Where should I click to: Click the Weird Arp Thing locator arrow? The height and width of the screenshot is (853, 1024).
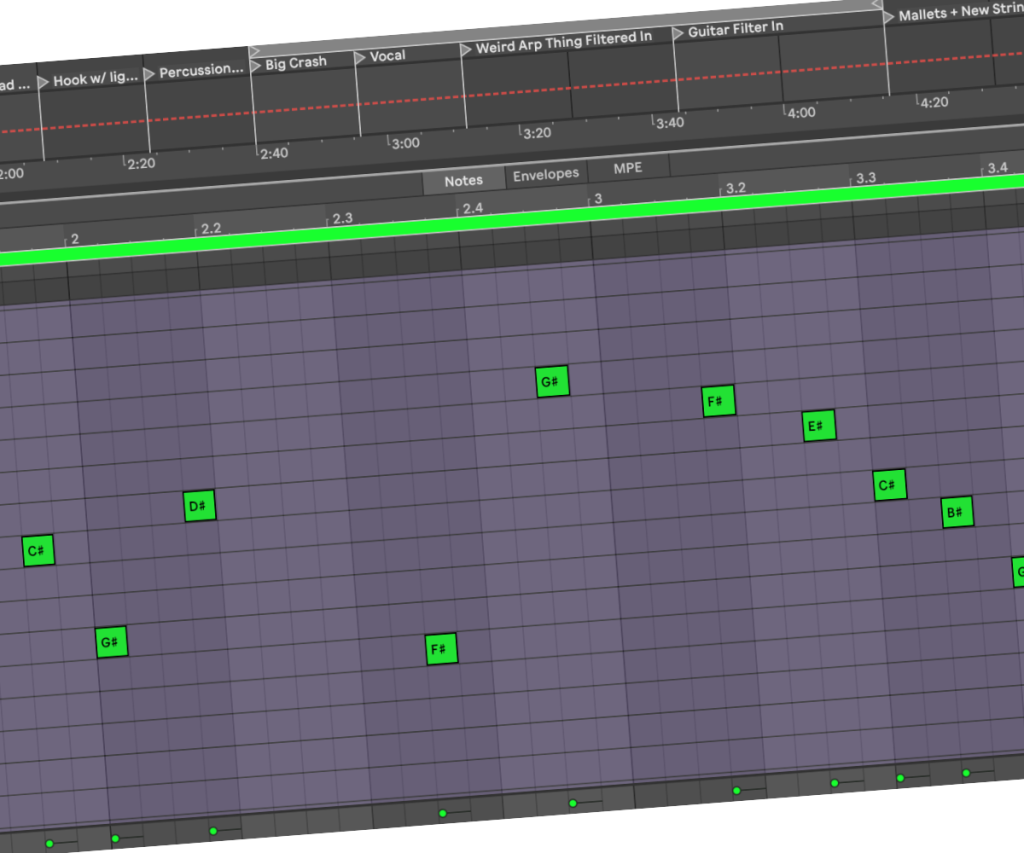(x=466, y=50)
